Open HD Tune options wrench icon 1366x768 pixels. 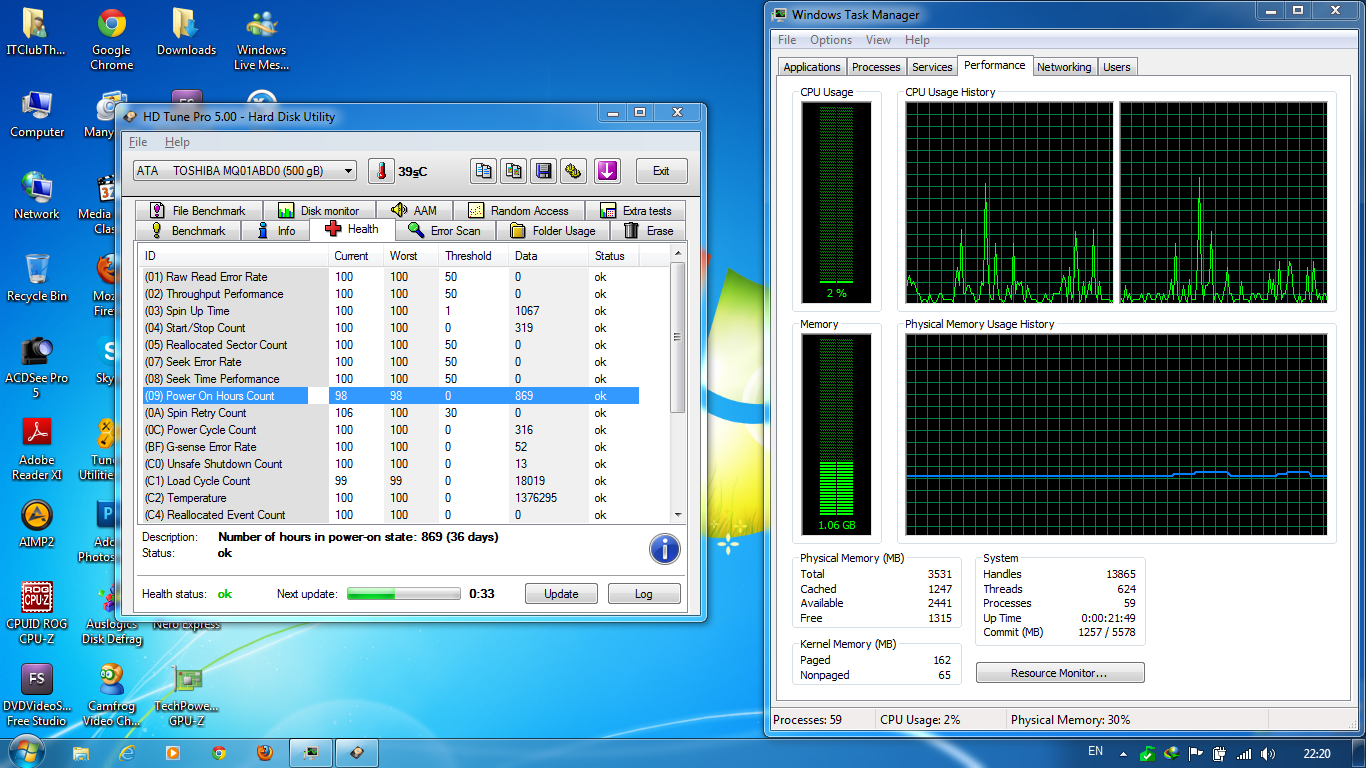[573, 171]
